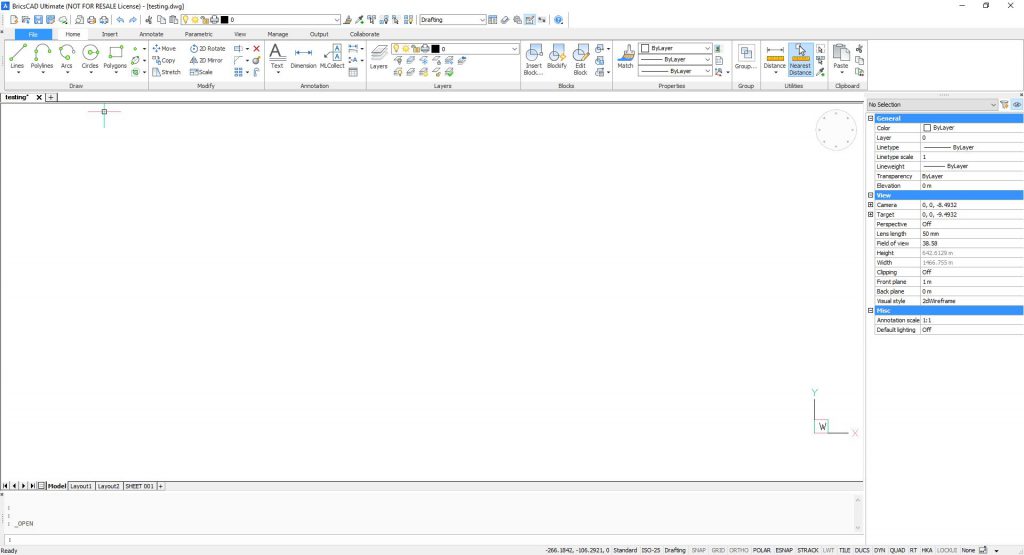The image size is (1024, 555).
Task: Click the Insert Block tool
Action: click(534, 59)
